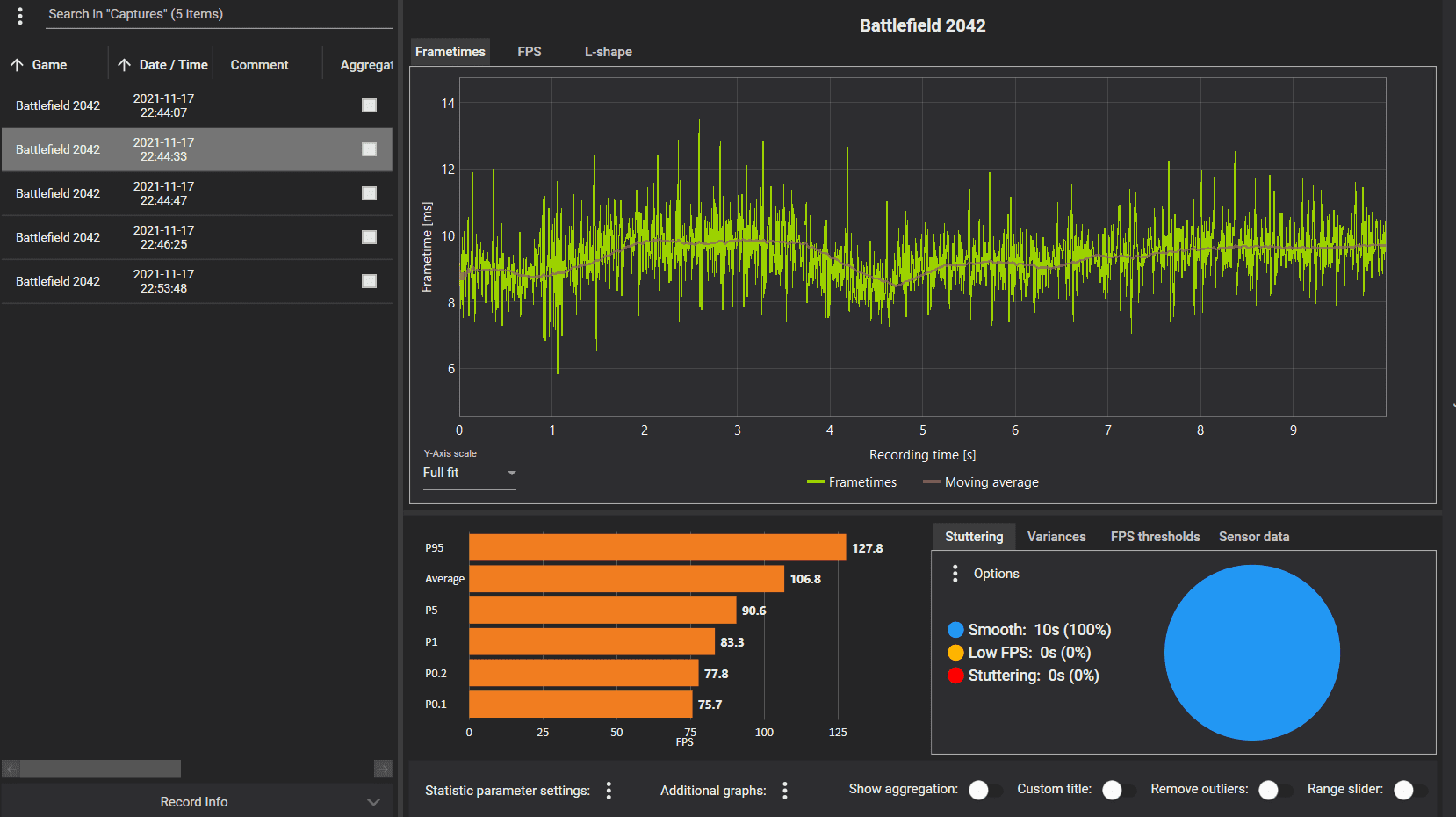Click the Stuttering: 0s (0%) label
This screenshot has width=1456, height=817.
[1034, 676]
